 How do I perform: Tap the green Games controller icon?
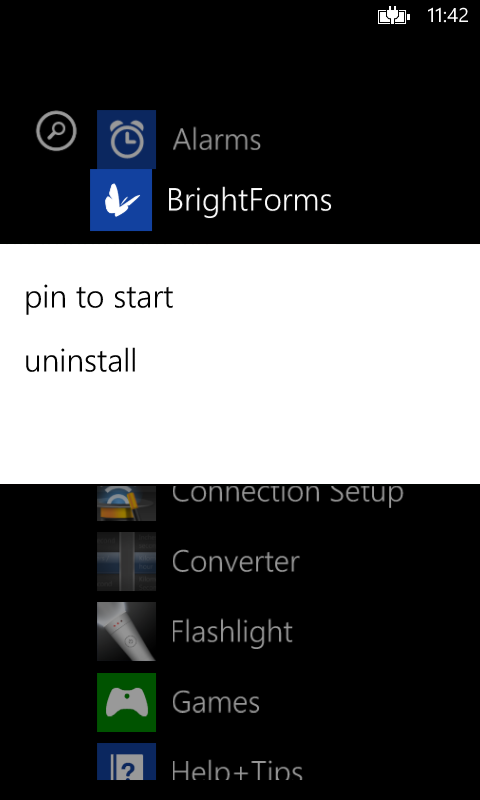click(127, 703)
